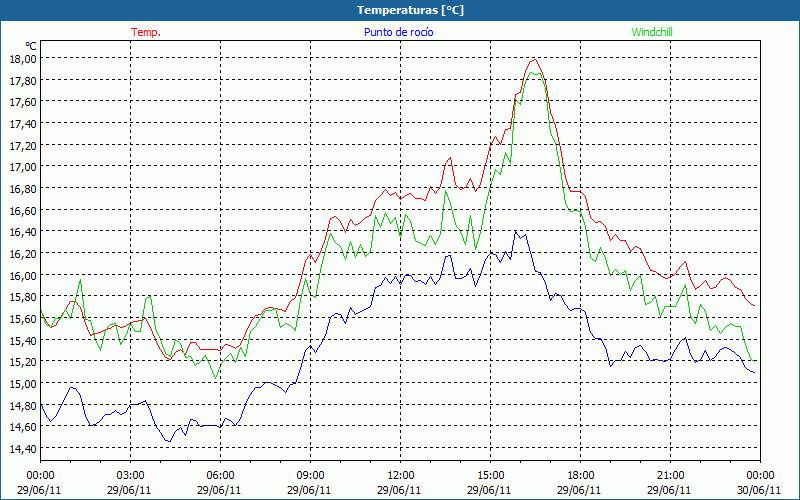Click the 15,60 y-axis value

click(x=23, y=318)
